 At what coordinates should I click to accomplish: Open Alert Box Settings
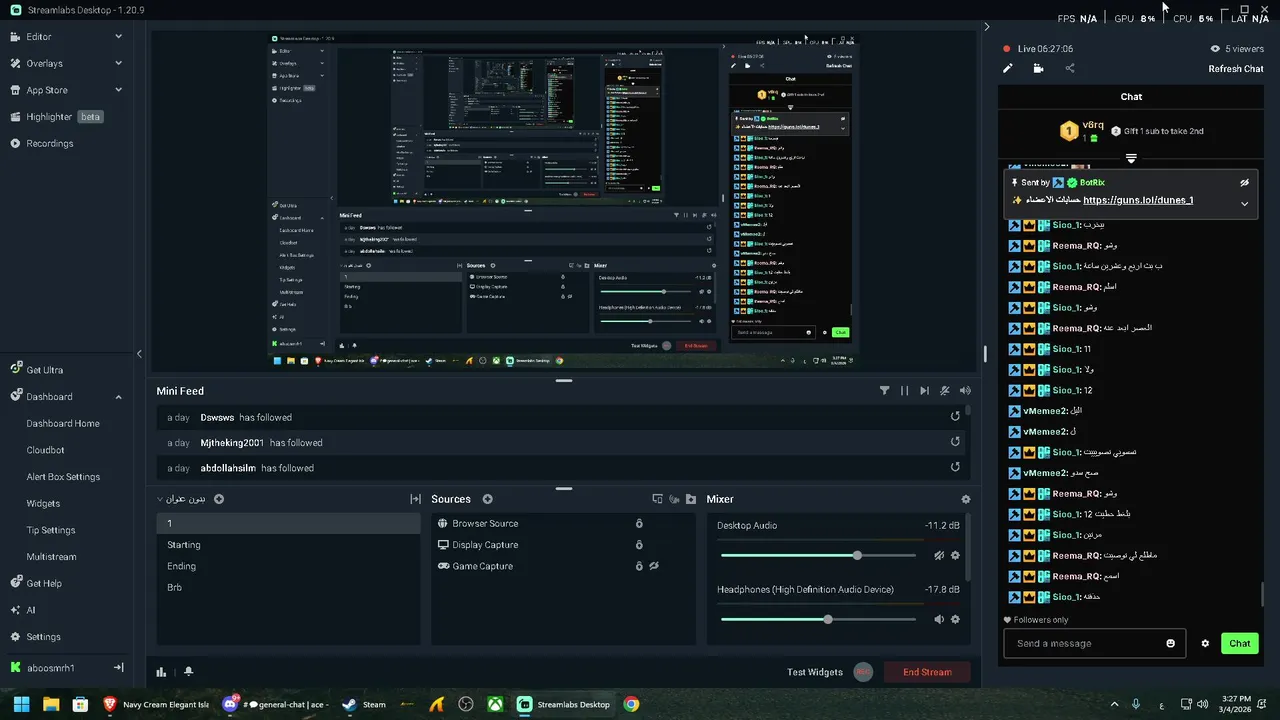pos(63,477)
